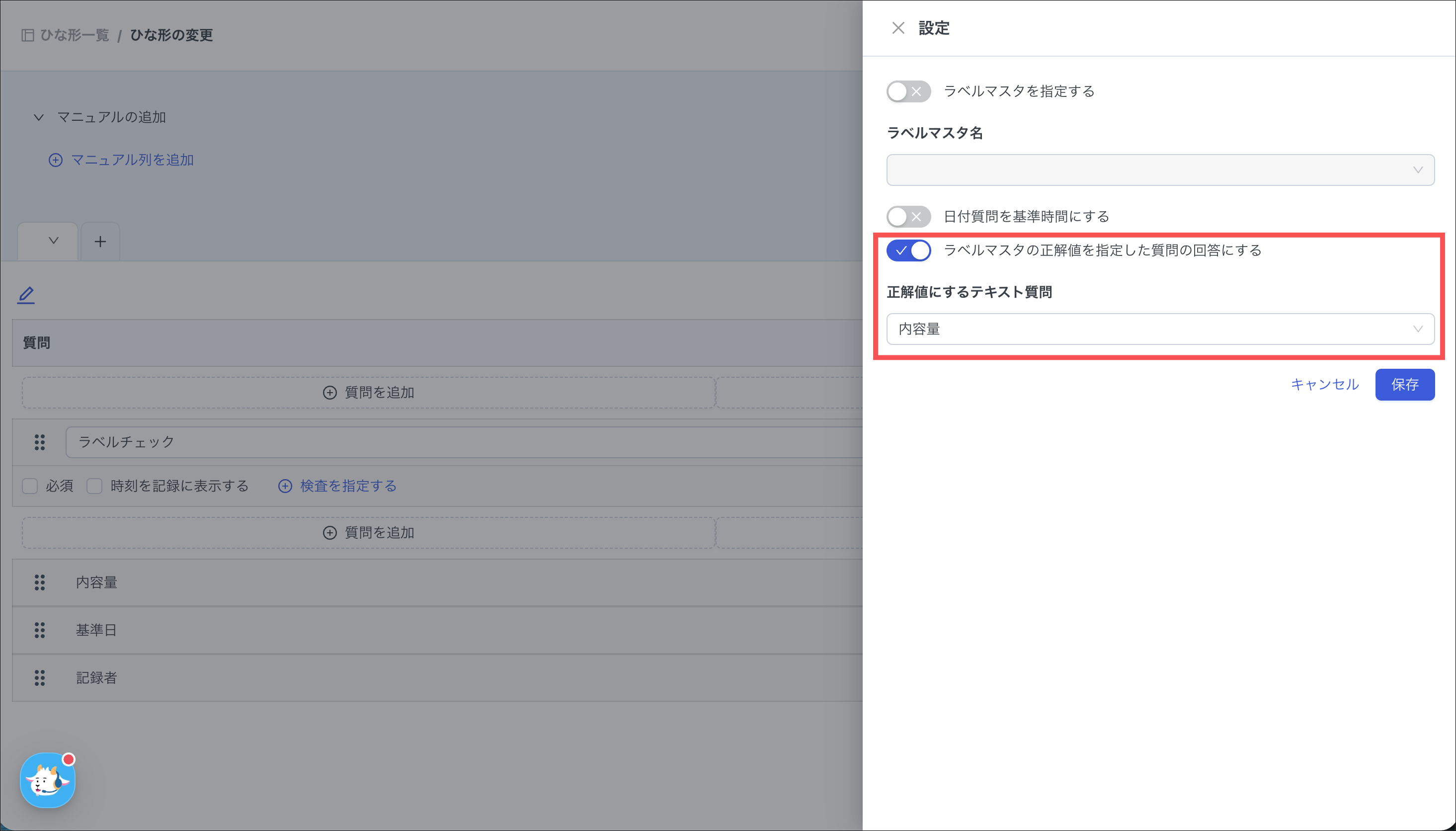1456x831 pixels.
Task: Close the 設定 panel with X icon
Action: [x=898, y=28]
